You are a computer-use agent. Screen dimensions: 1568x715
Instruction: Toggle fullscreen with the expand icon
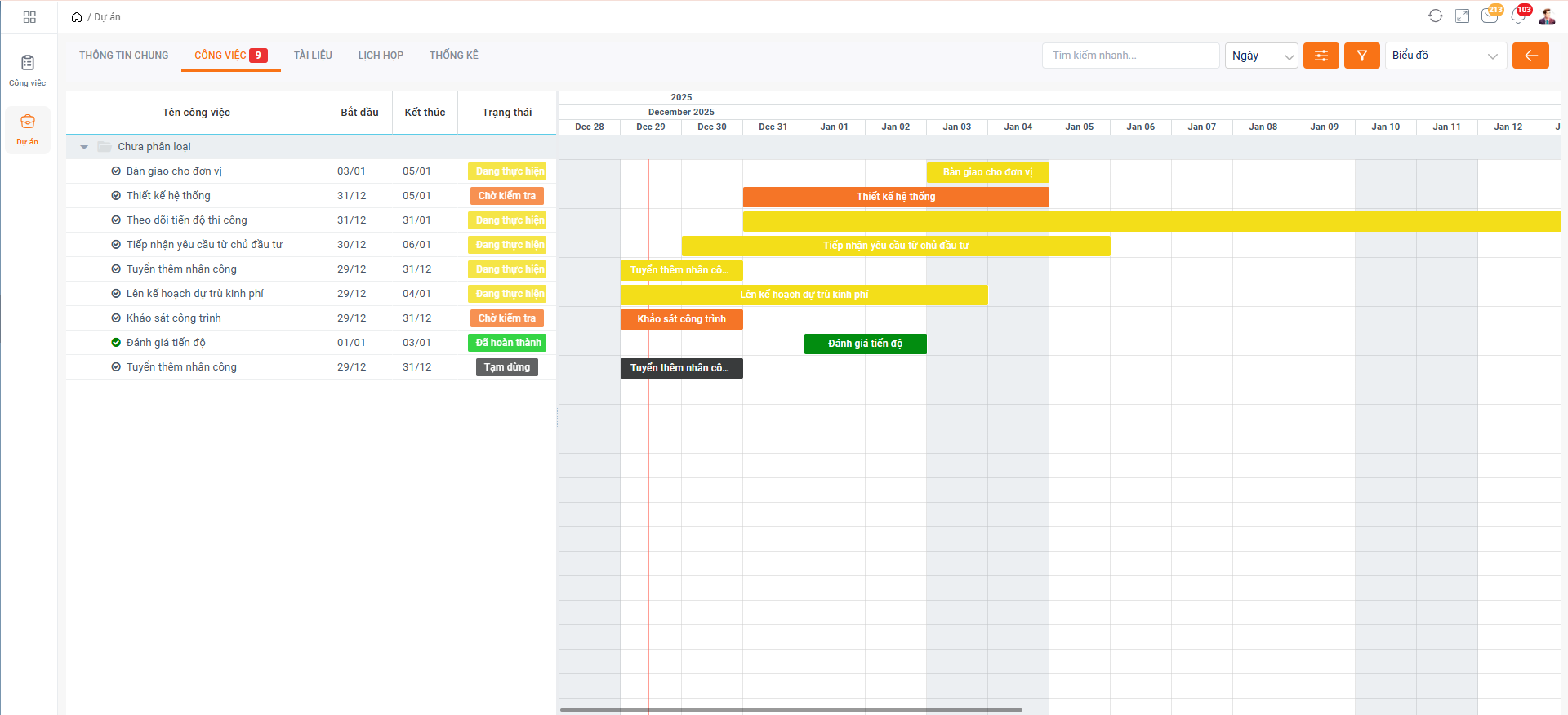point(1462,16)
